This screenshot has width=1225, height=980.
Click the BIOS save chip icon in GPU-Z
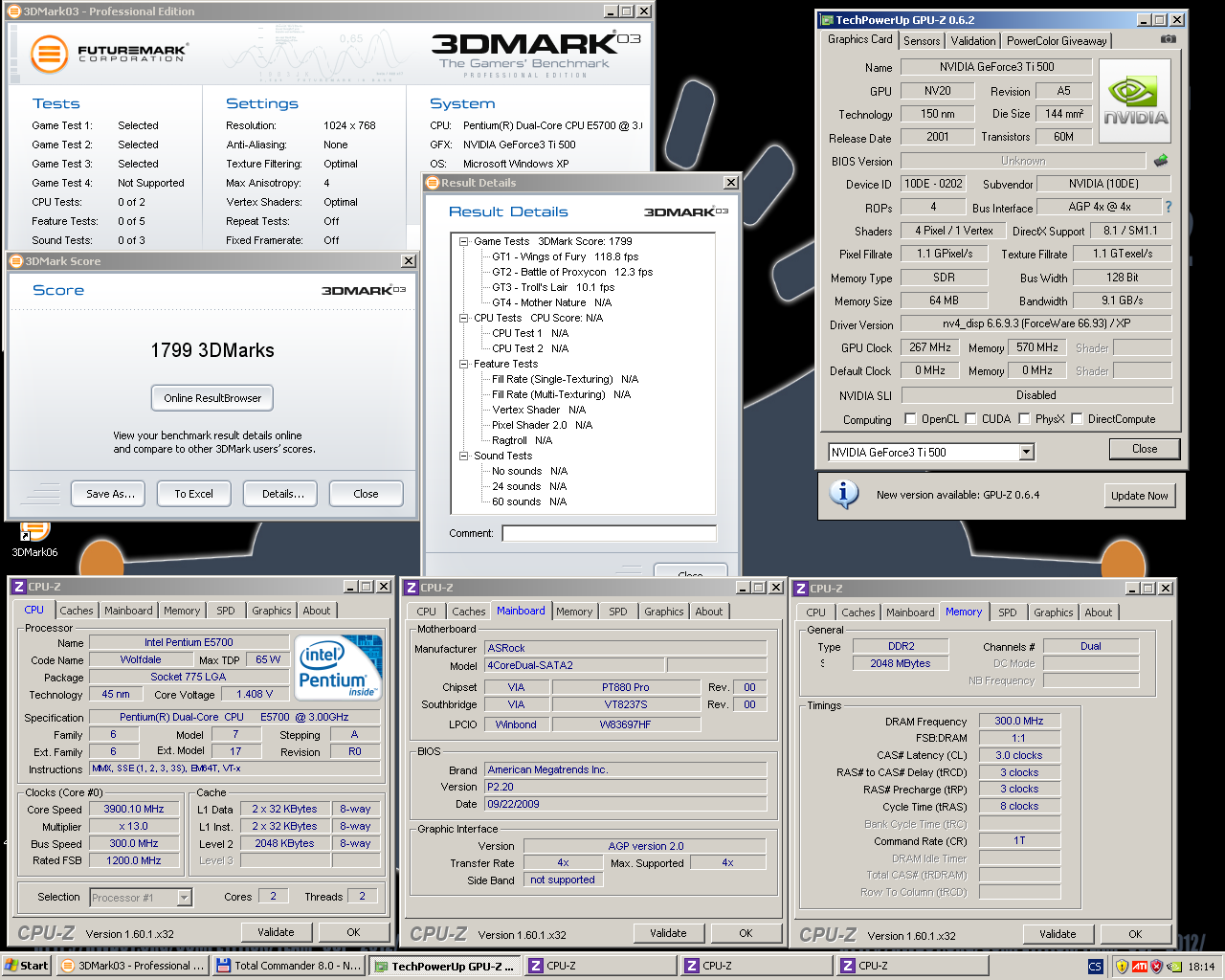1161,160
